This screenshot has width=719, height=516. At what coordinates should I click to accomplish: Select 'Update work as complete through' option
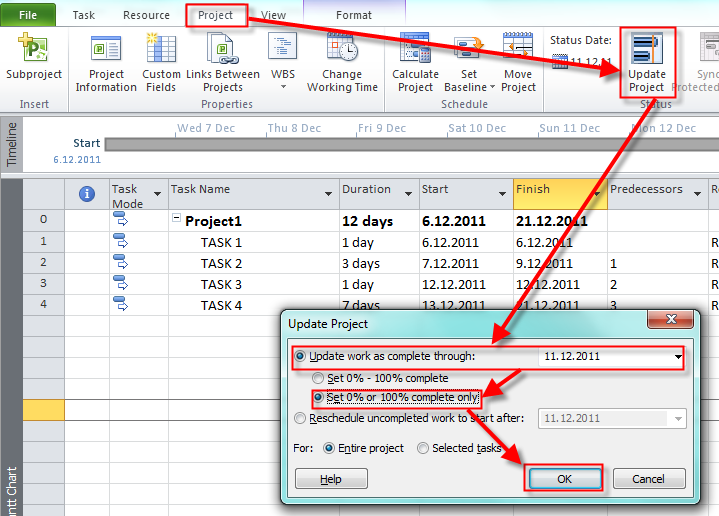(x=301, y=356)
